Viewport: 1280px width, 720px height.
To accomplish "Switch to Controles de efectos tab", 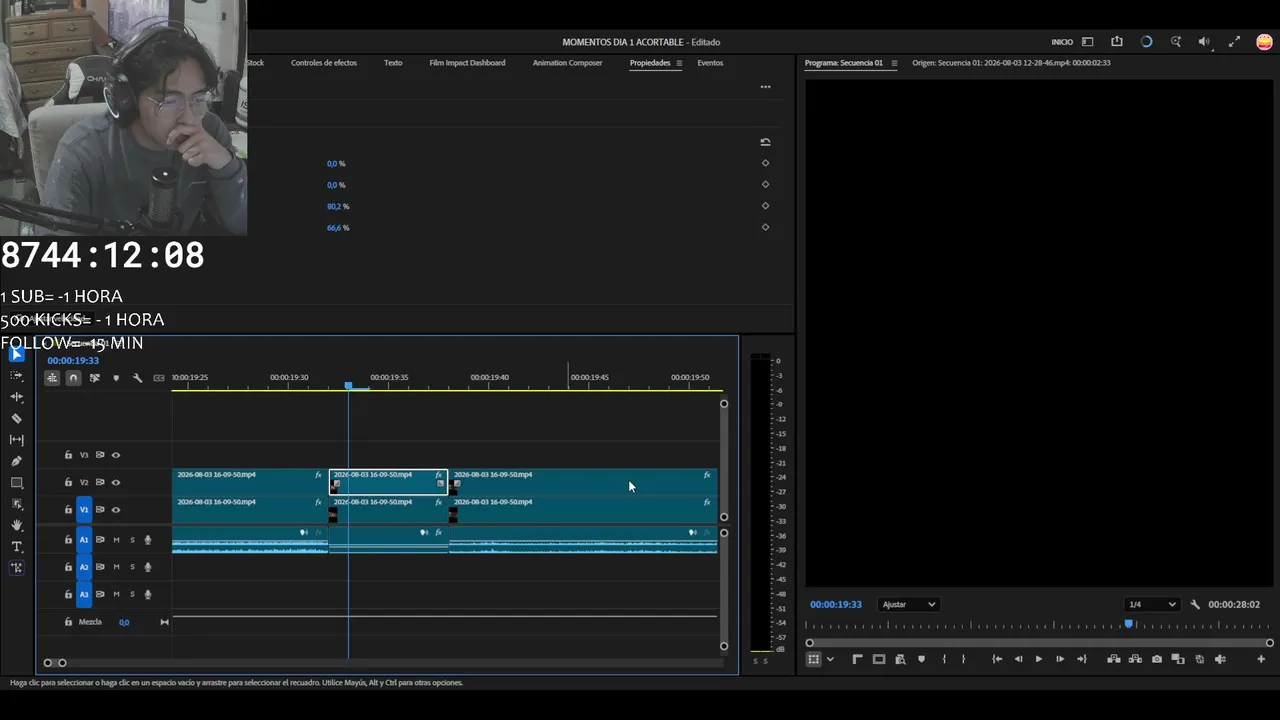I will coord(324,63).
